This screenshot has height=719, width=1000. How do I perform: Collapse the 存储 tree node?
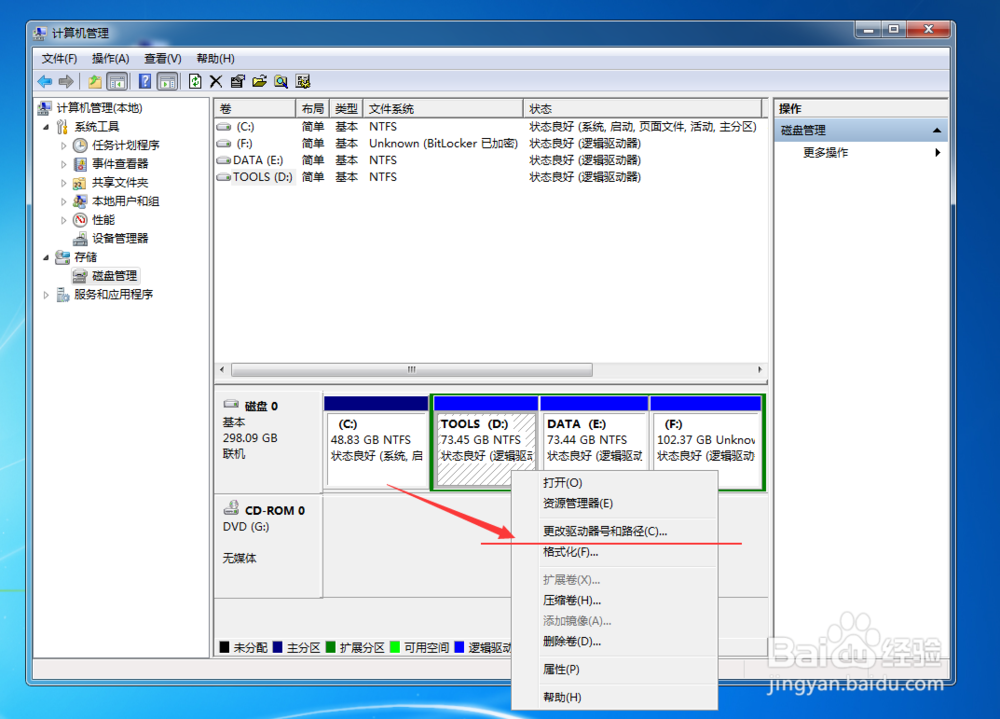pyautogui.click(x=46, y=258)
